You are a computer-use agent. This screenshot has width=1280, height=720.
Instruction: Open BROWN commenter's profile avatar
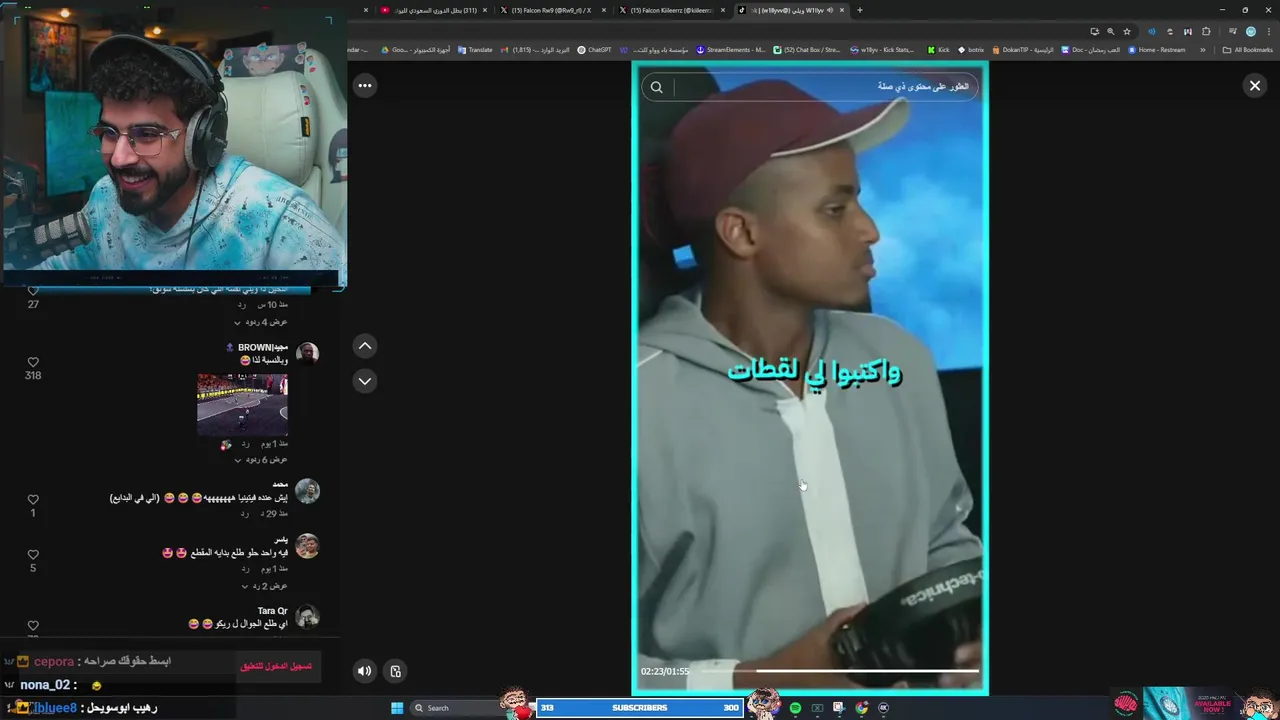pos(307,353)
